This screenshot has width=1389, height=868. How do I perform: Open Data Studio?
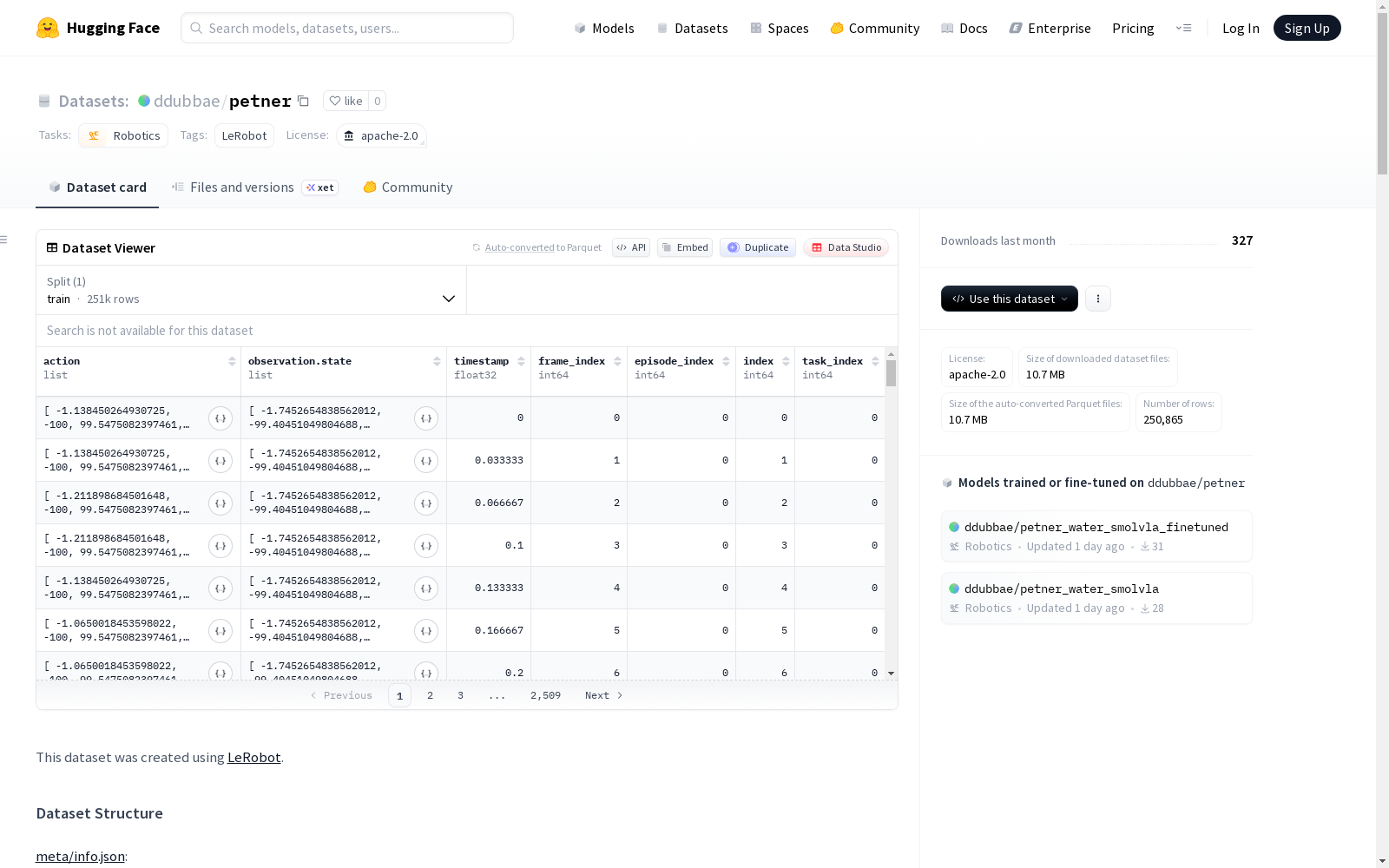point(846,247)
